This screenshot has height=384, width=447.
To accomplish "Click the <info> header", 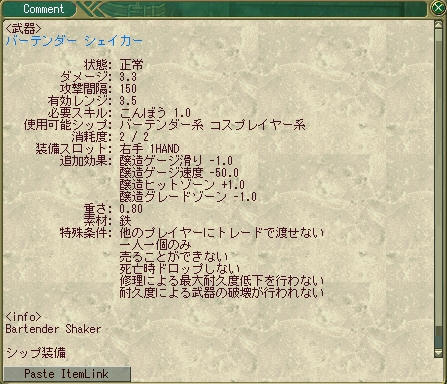I will pyautogui.click(x=23, y=317).
